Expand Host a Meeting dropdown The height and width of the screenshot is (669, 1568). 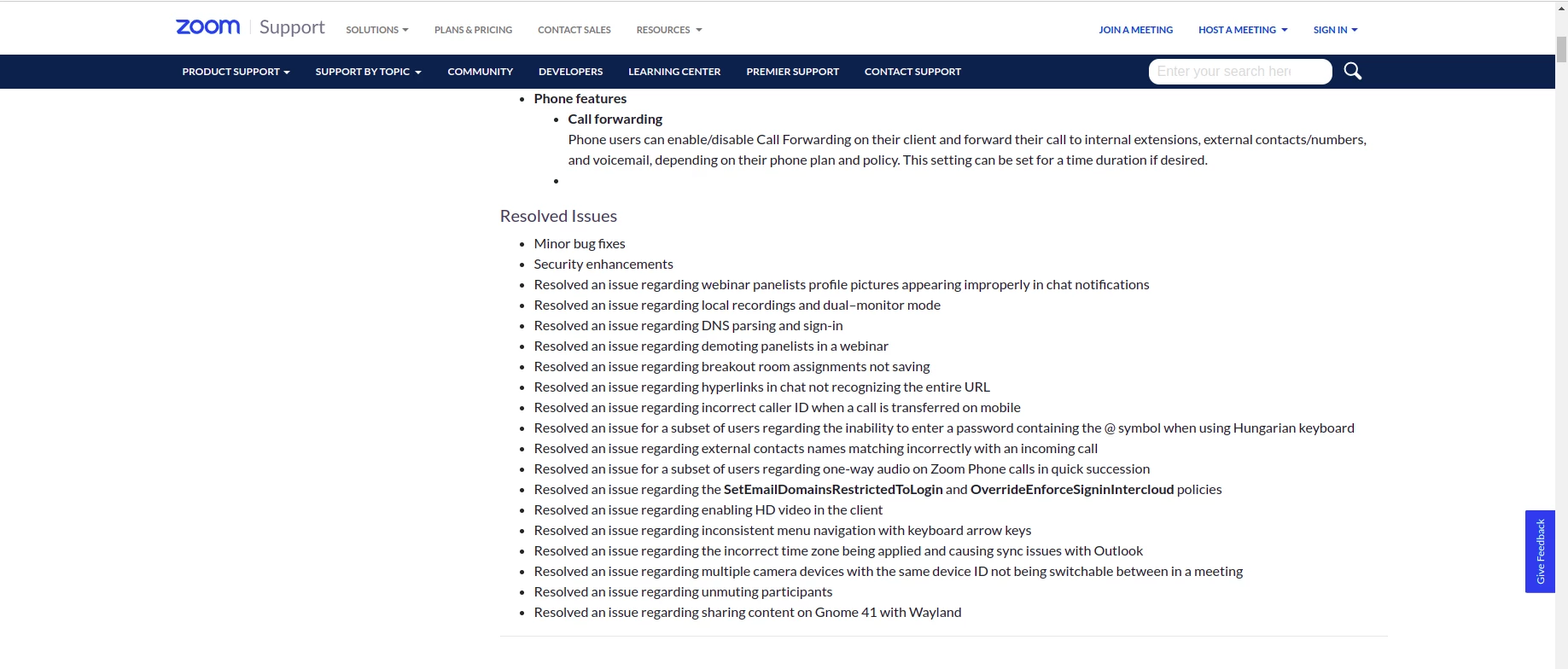click(1243, 30)
